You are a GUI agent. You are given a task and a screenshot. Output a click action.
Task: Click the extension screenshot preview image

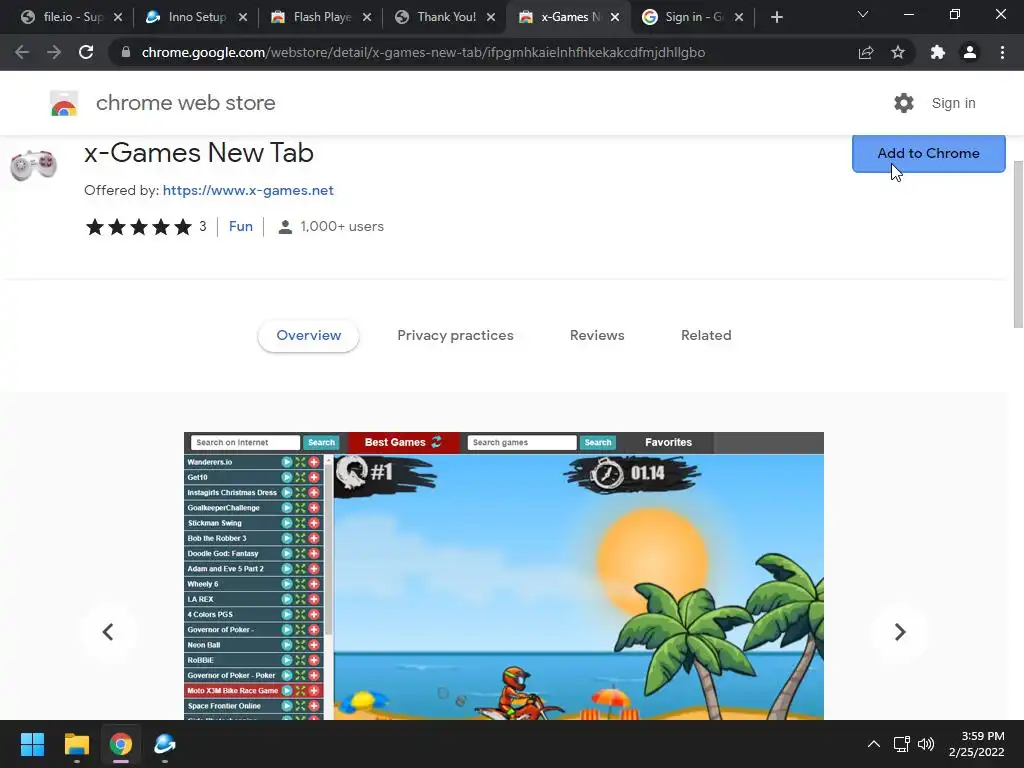coord(504,576)
